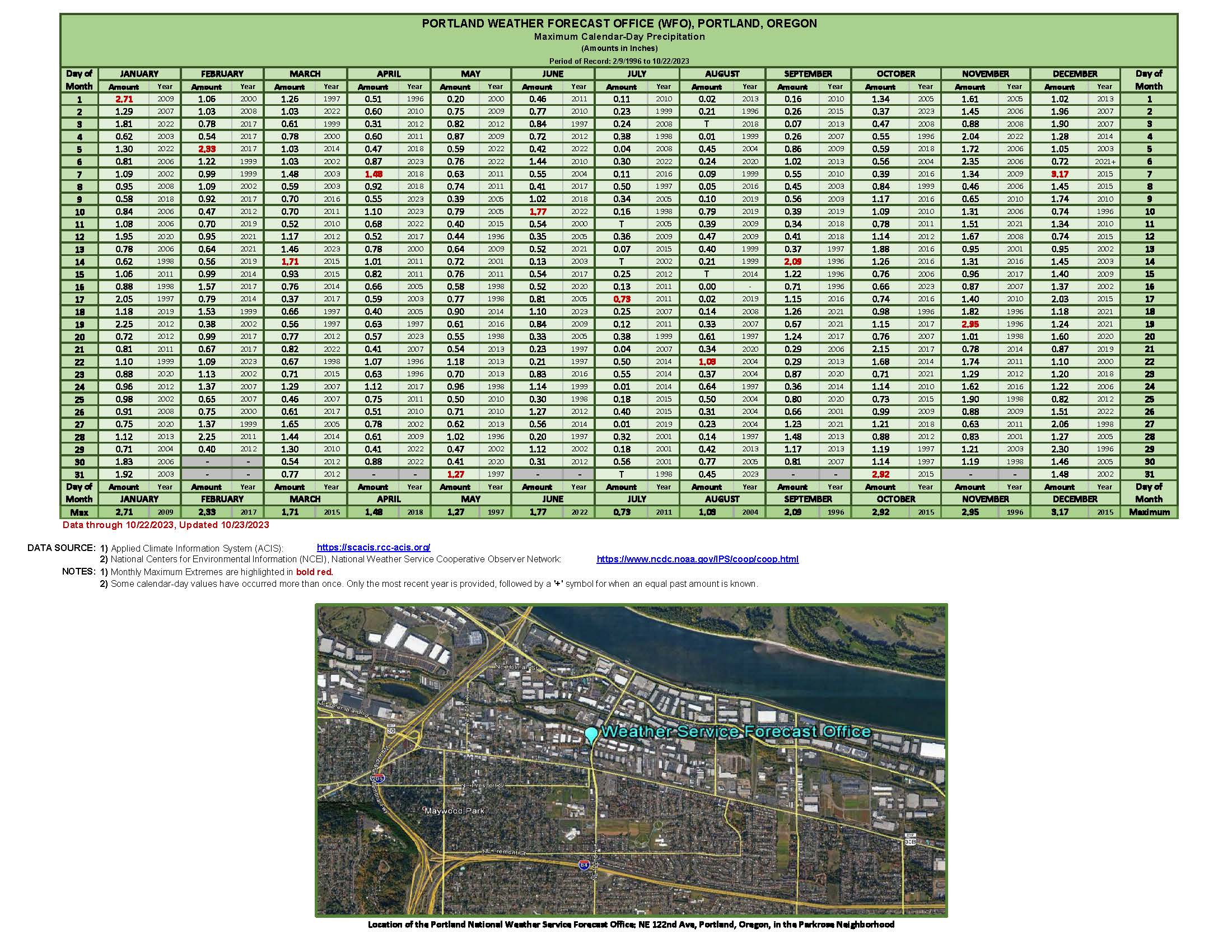Select the DECEMBER column header at table top
The width and height of the screenshot is (1232, 952).
point(1074,74)
